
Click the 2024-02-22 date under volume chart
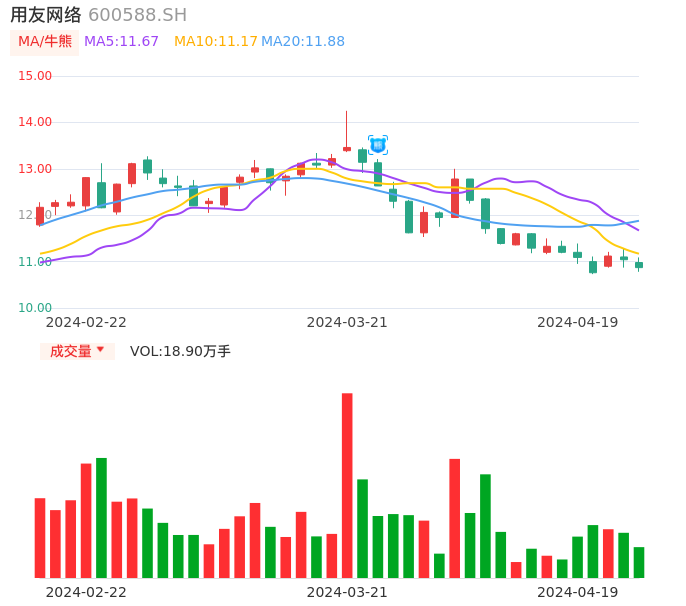pos(86,593)
